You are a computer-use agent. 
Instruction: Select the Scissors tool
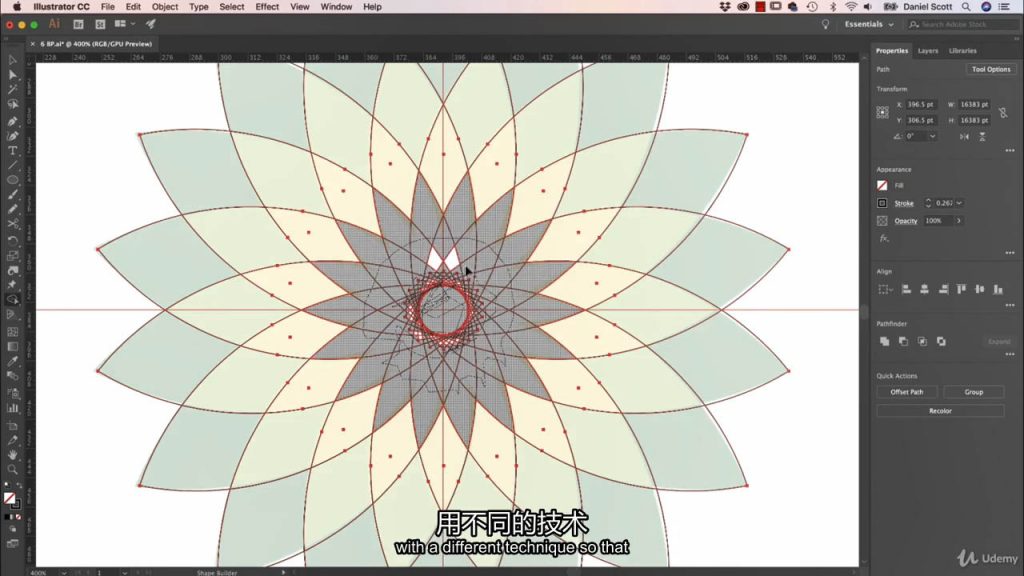12,224
